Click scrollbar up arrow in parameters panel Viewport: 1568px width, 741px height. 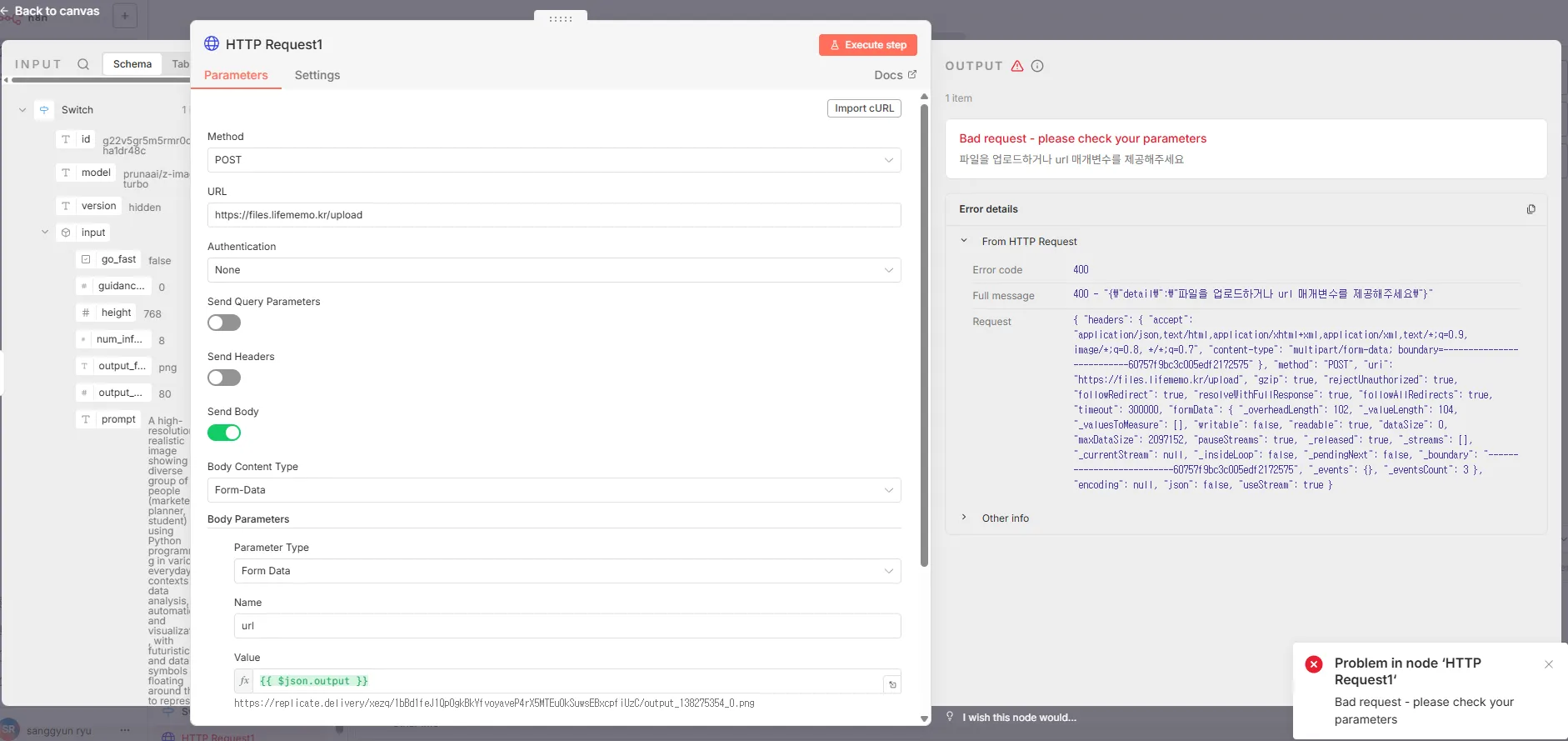pyautogui.click(x=924, y=97)
